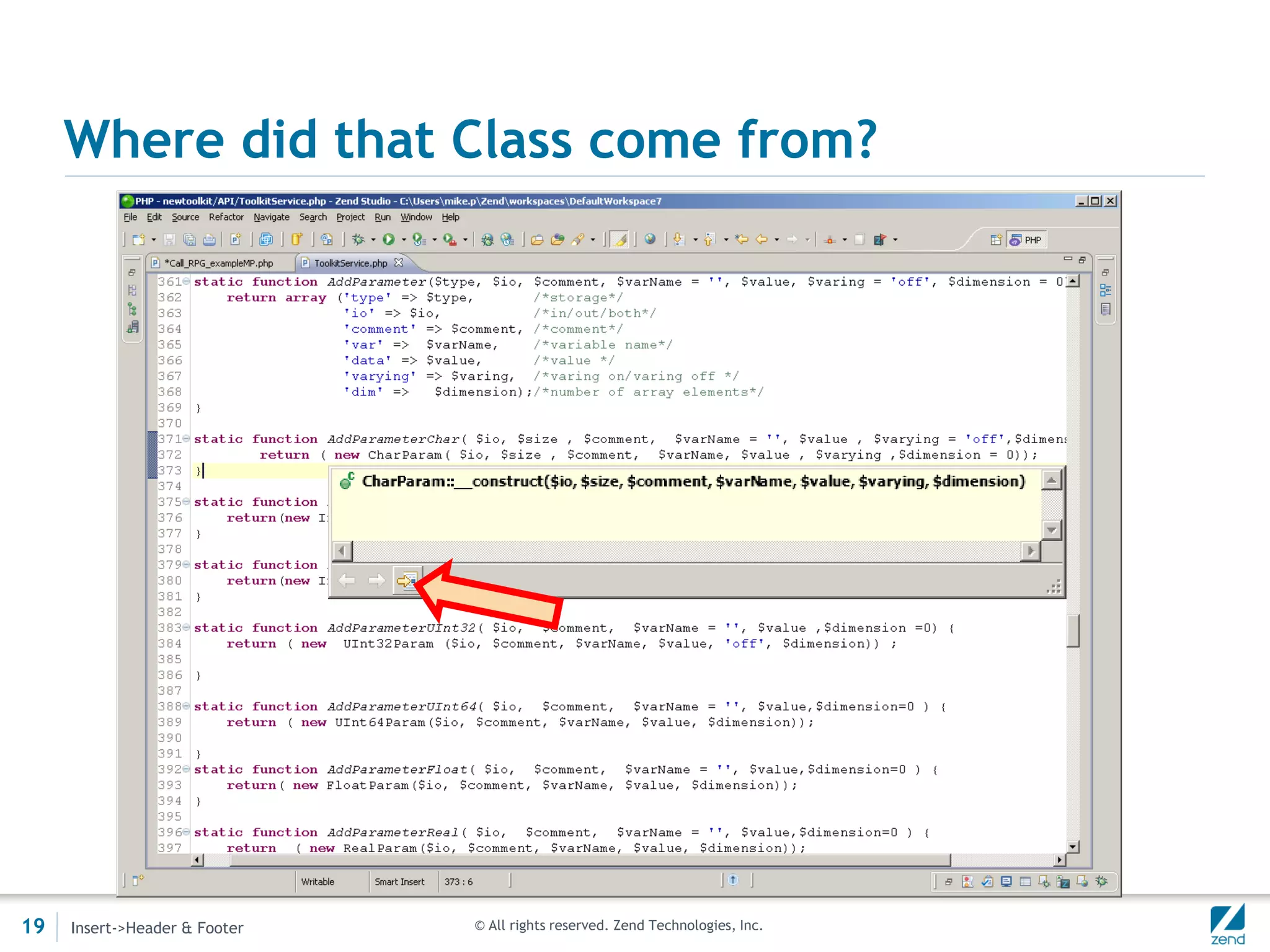Viewport: 1270px width, 952px height.
Task: Click the Open Perspective icon
Action: [x=996, y=240]
